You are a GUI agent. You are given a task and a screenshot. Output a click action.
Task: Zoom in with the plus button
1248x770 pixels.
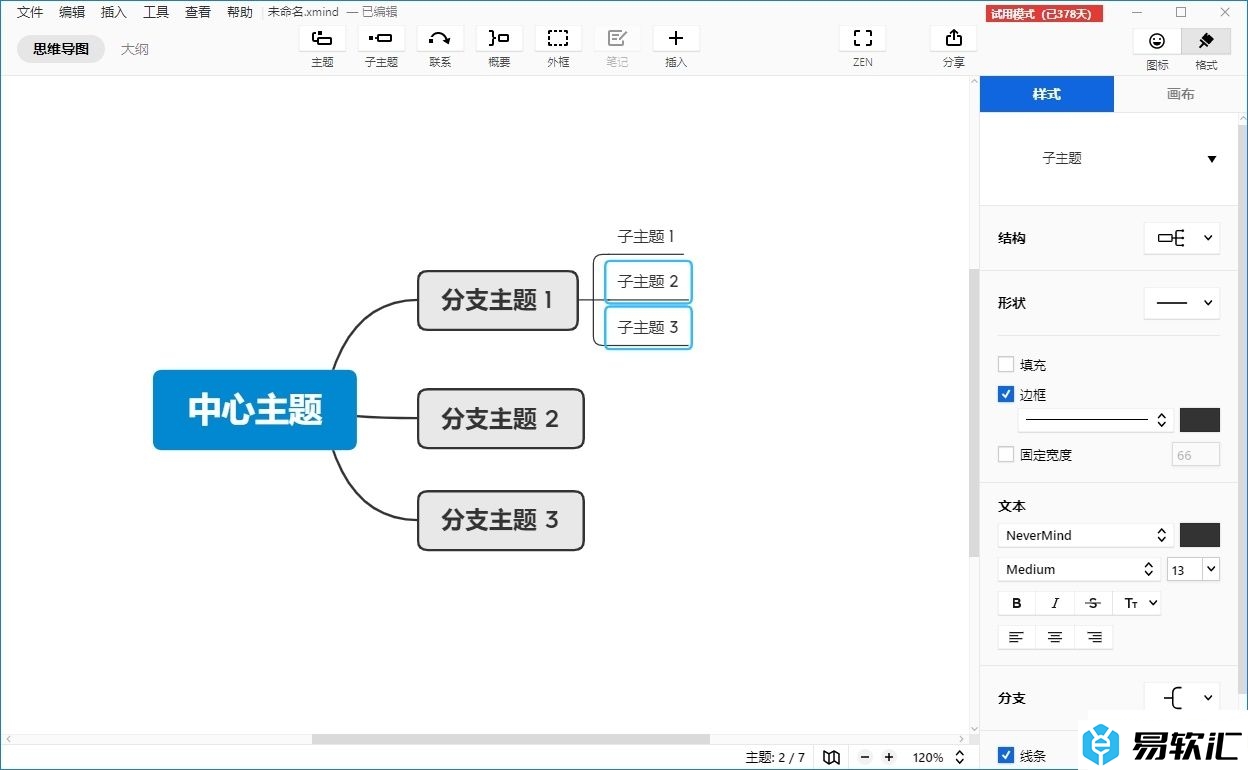pyautogui.click(x=889, y=757)
